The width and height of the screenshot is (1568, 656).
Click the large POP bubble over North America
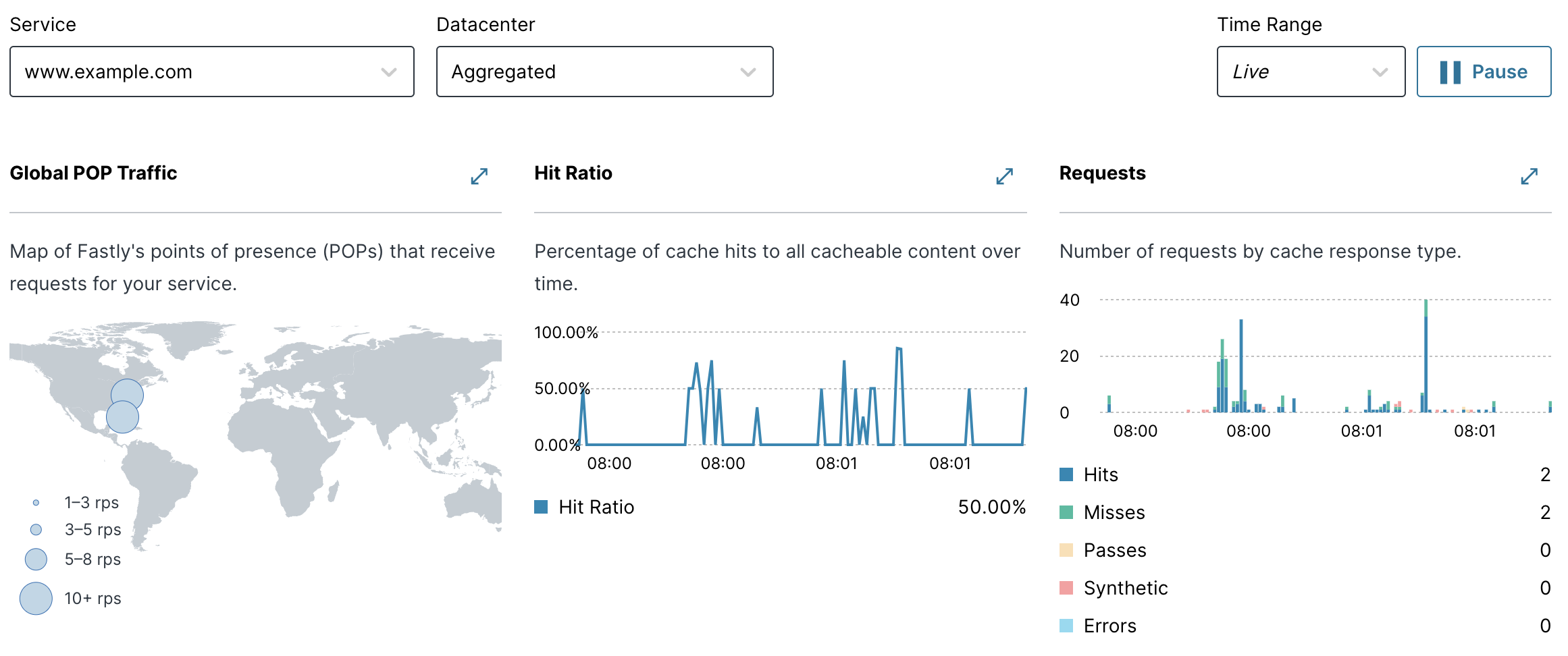[x=123, y=416]
